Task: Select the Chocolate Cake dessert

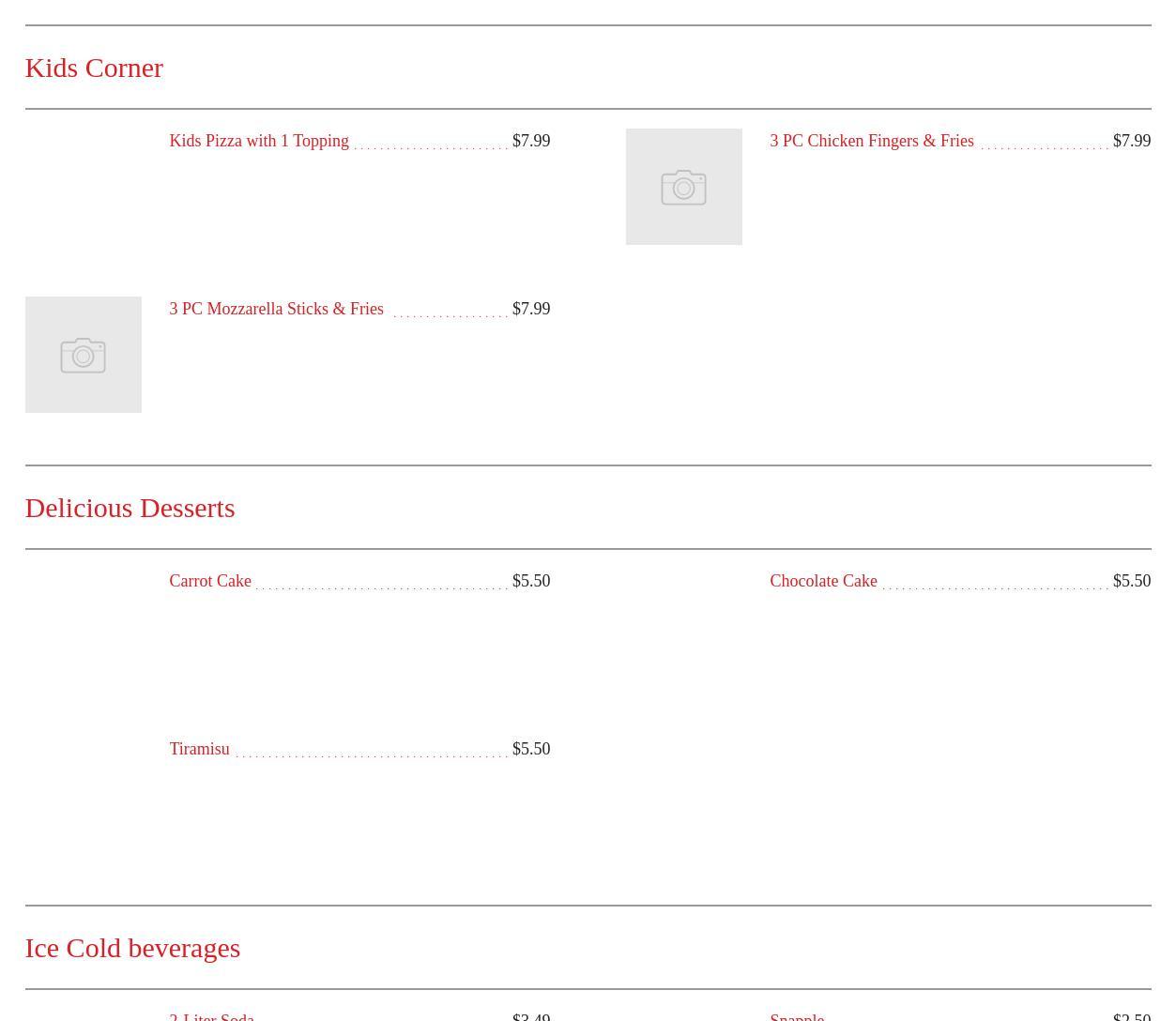Action: point(823,581)
